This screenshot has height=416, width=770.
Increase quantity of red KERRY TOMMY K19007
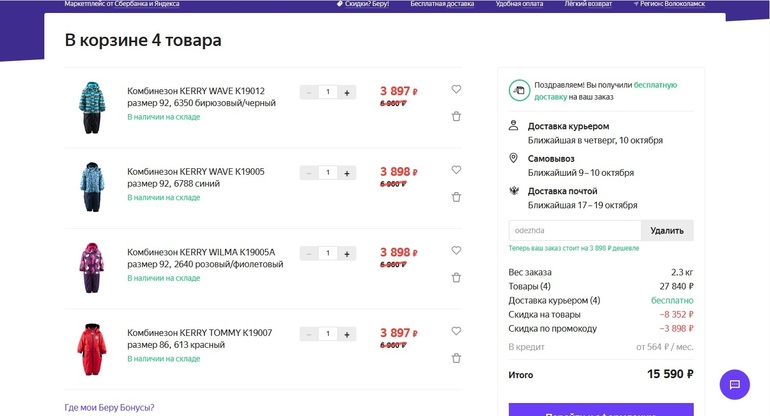coord(347,334)
